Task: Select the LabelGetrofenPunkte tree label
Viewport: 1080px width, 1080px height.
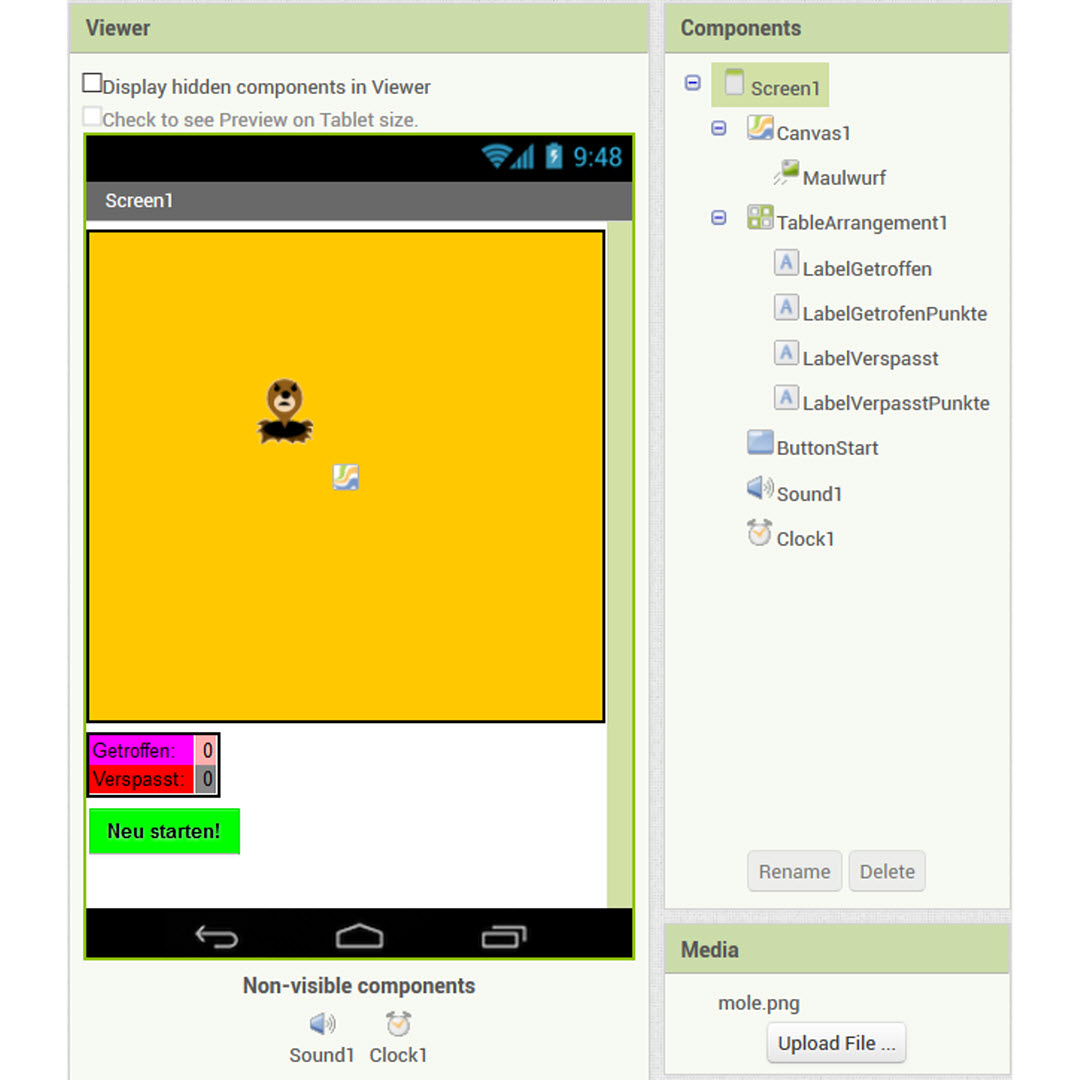Action: [x=895, y=313]
